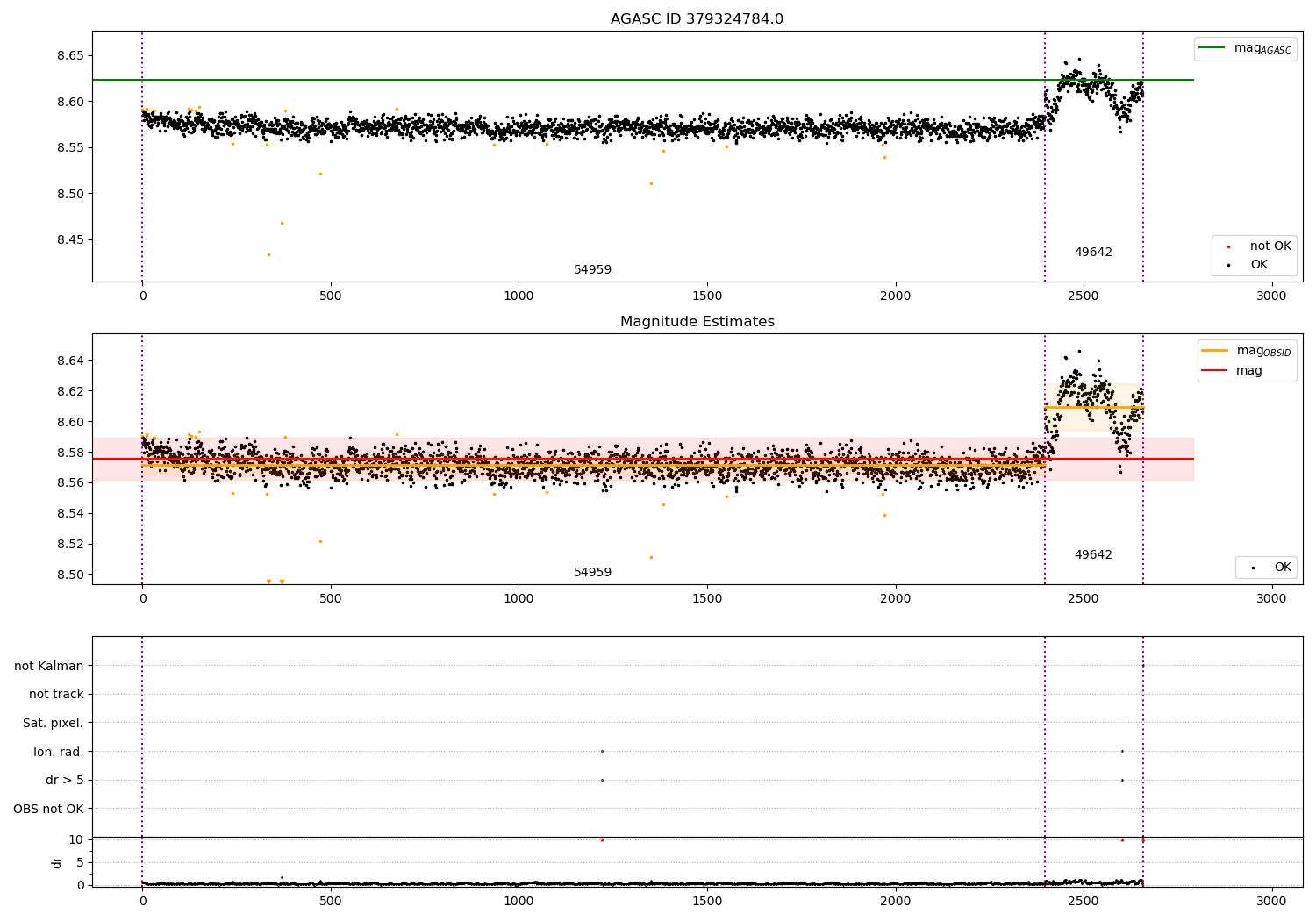Click the OK legend label in Magnitude Estimates plot
Image resolution: width=1316 pixels, height=921 pixels.
[x=1283, y=568]
